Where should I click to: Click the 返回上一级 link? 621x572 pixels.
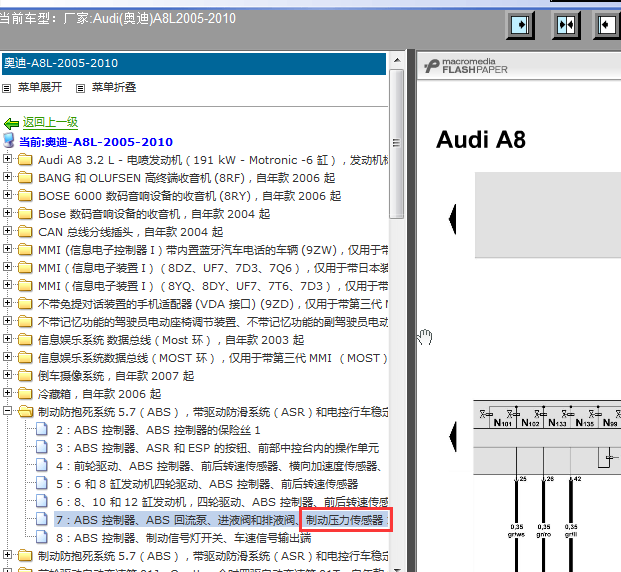tap(50, 122)
